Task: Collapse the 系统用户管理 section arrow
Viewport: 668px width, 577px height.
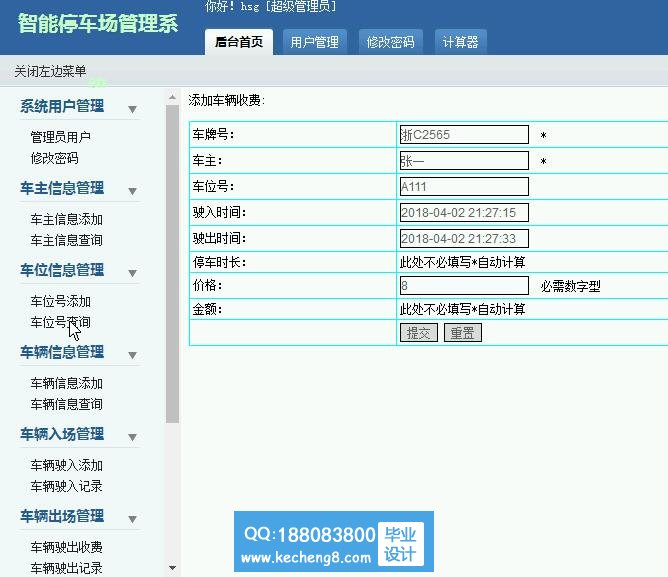Action: tap(132, 110)
